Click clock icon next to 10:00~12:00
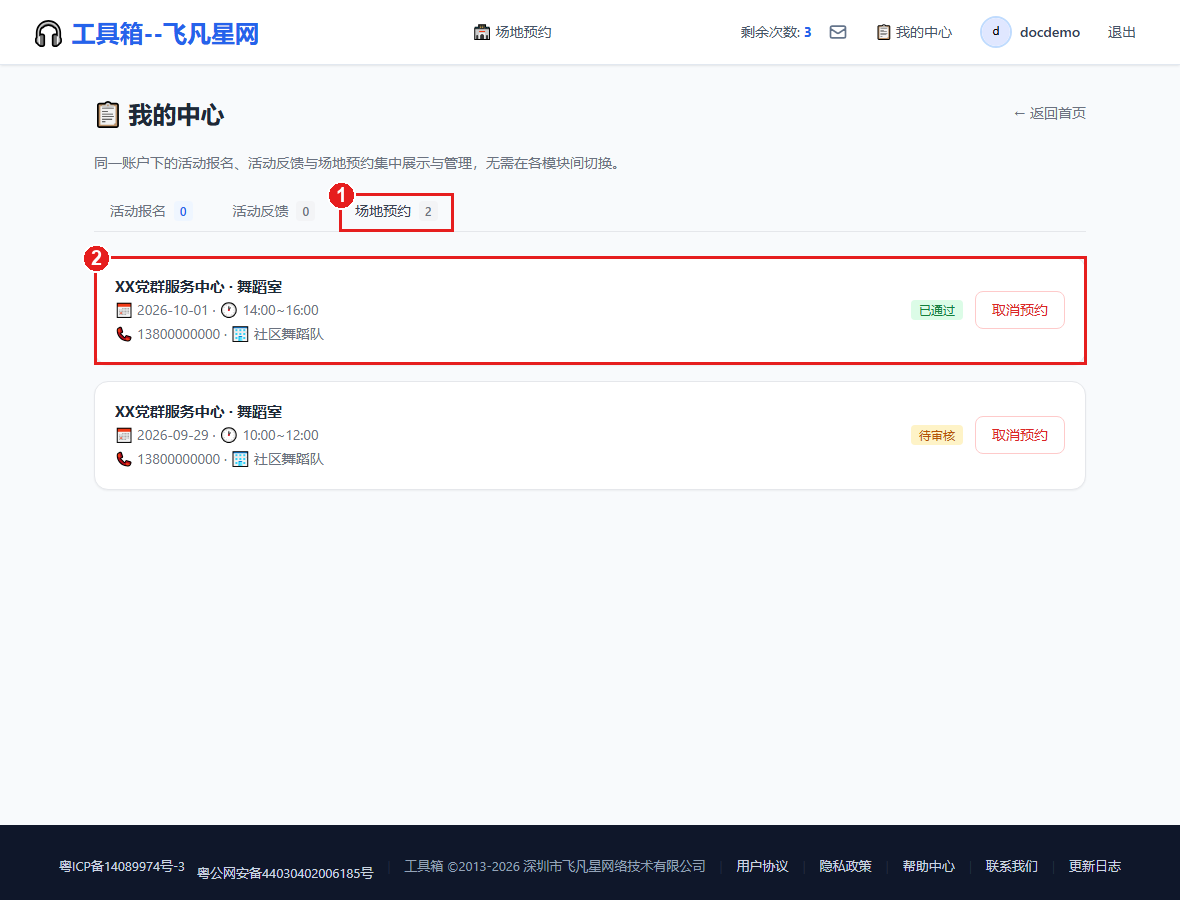This screenshot has width=1180, height=900. (x=229, y=435)
